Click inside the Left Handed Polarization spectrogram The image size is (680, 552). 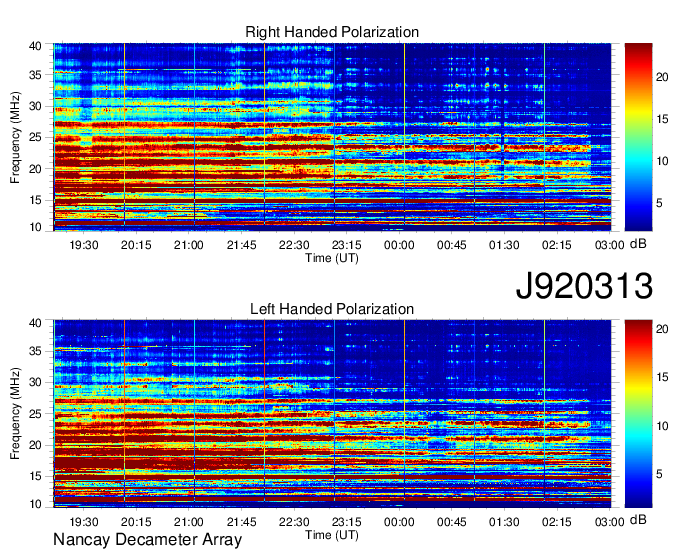point(332,414)
